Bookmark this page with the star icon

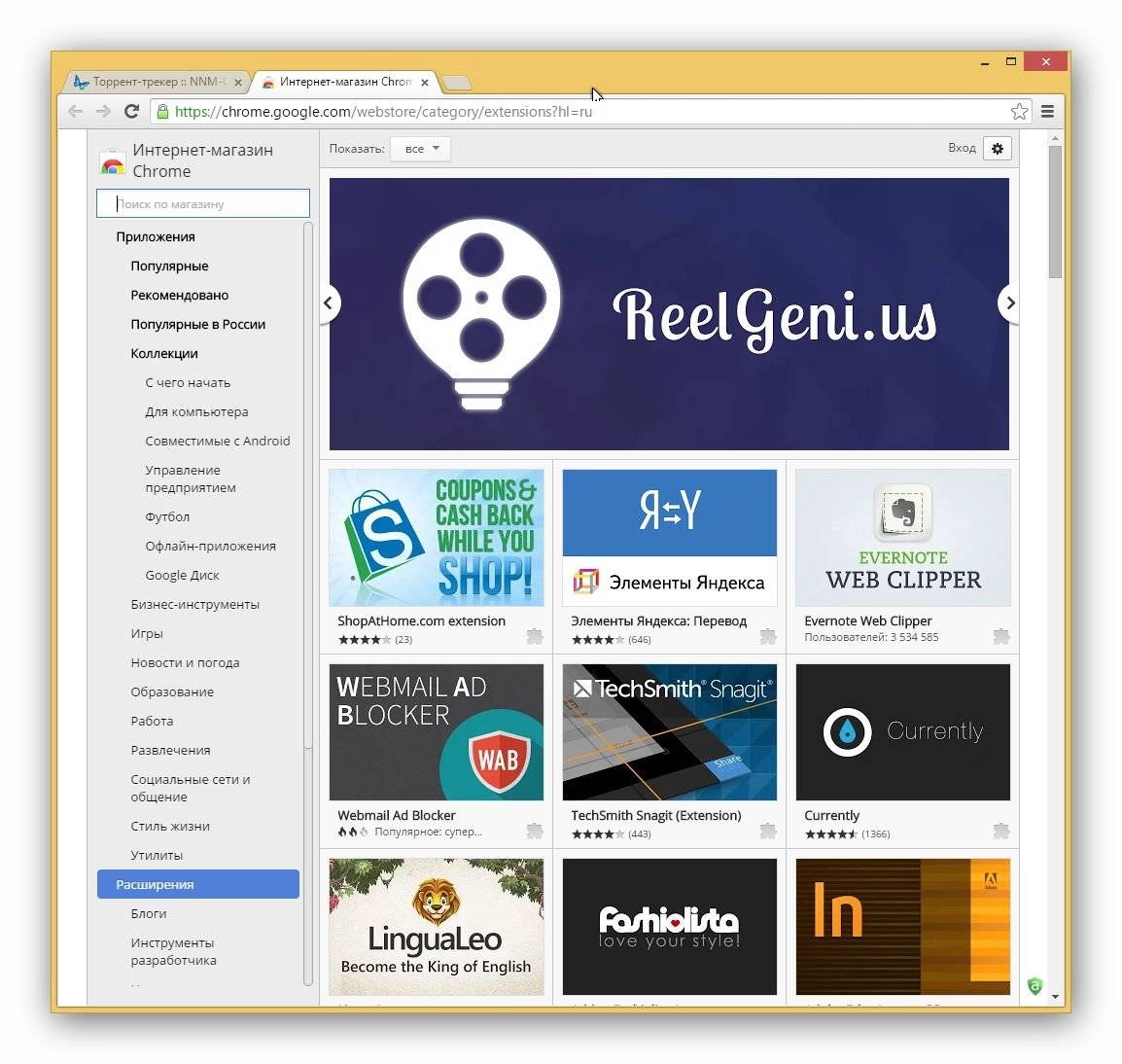point(1019,111)
